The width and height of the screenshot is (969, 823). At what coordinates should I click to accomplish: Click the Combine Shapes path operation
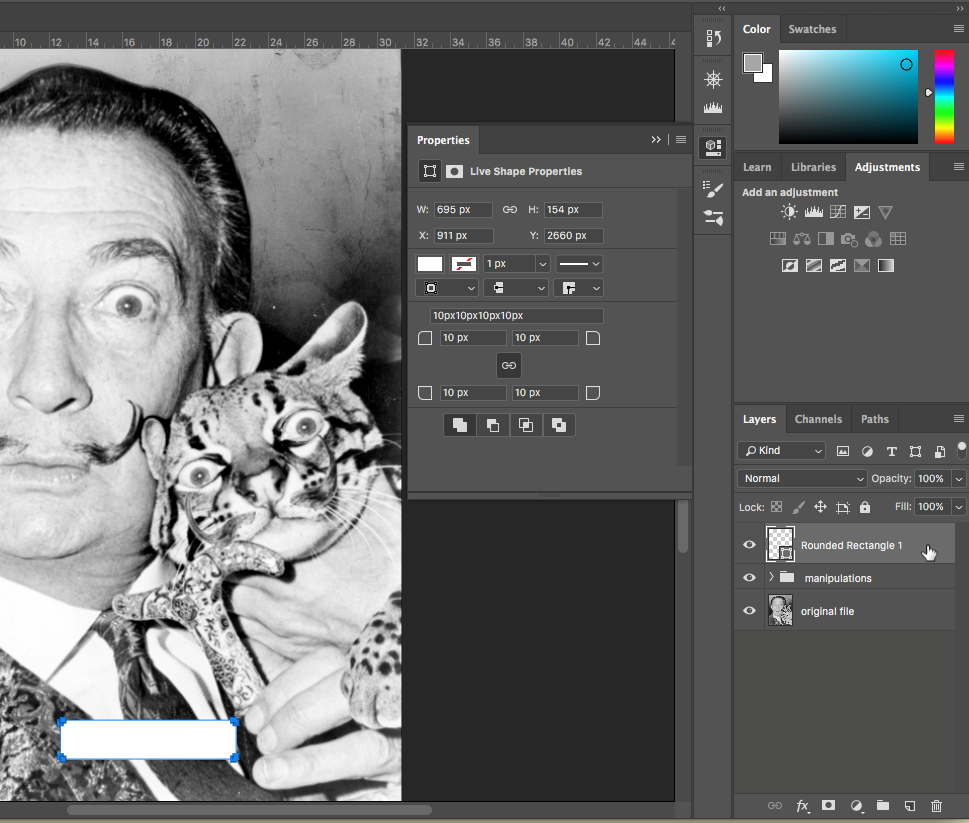(x=460, y=425)
